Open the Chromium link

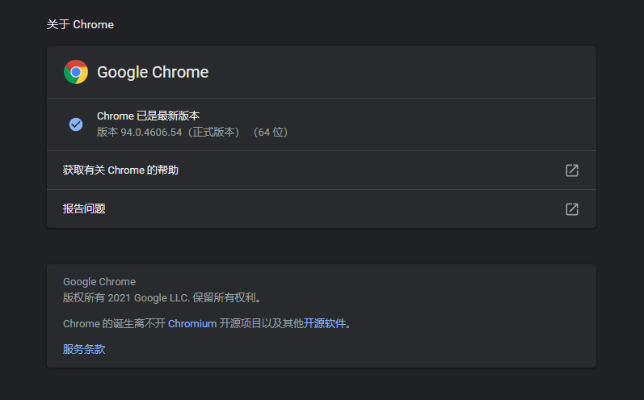click(192, 324)
